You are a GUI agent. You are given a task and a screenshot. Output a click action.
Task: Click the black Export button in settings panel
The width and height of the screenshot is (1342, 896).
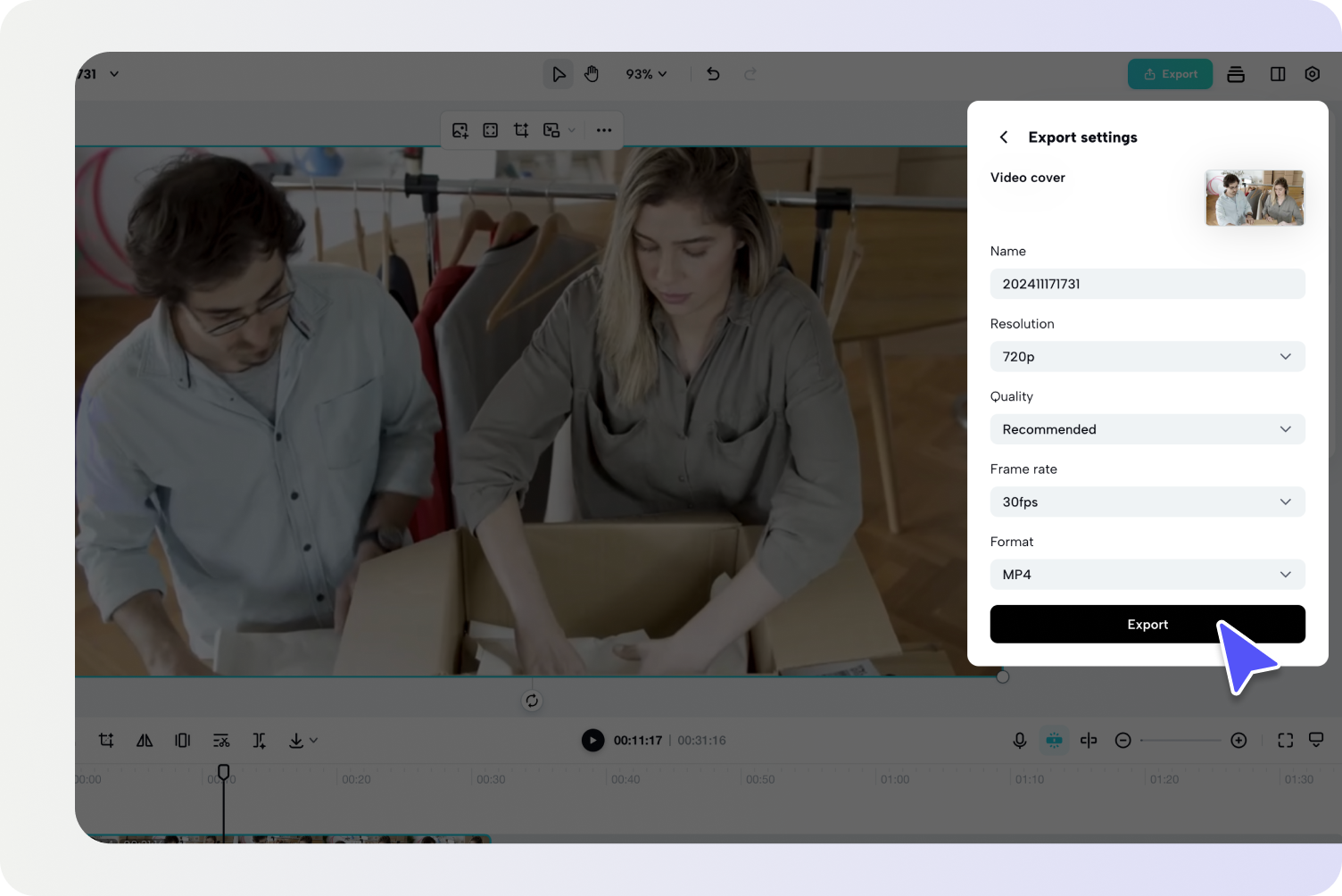click(x=1147, y=624)
